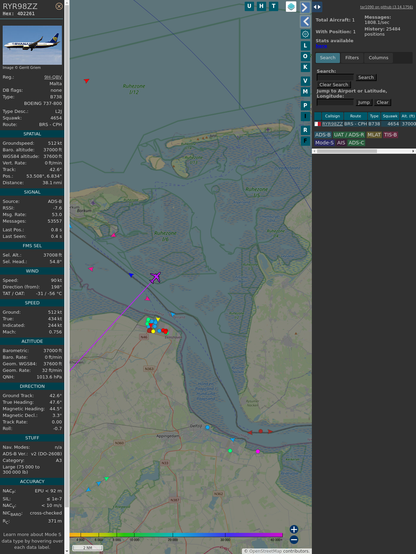Click the blue aircraft marker left of selected plane

coord(131,275)
